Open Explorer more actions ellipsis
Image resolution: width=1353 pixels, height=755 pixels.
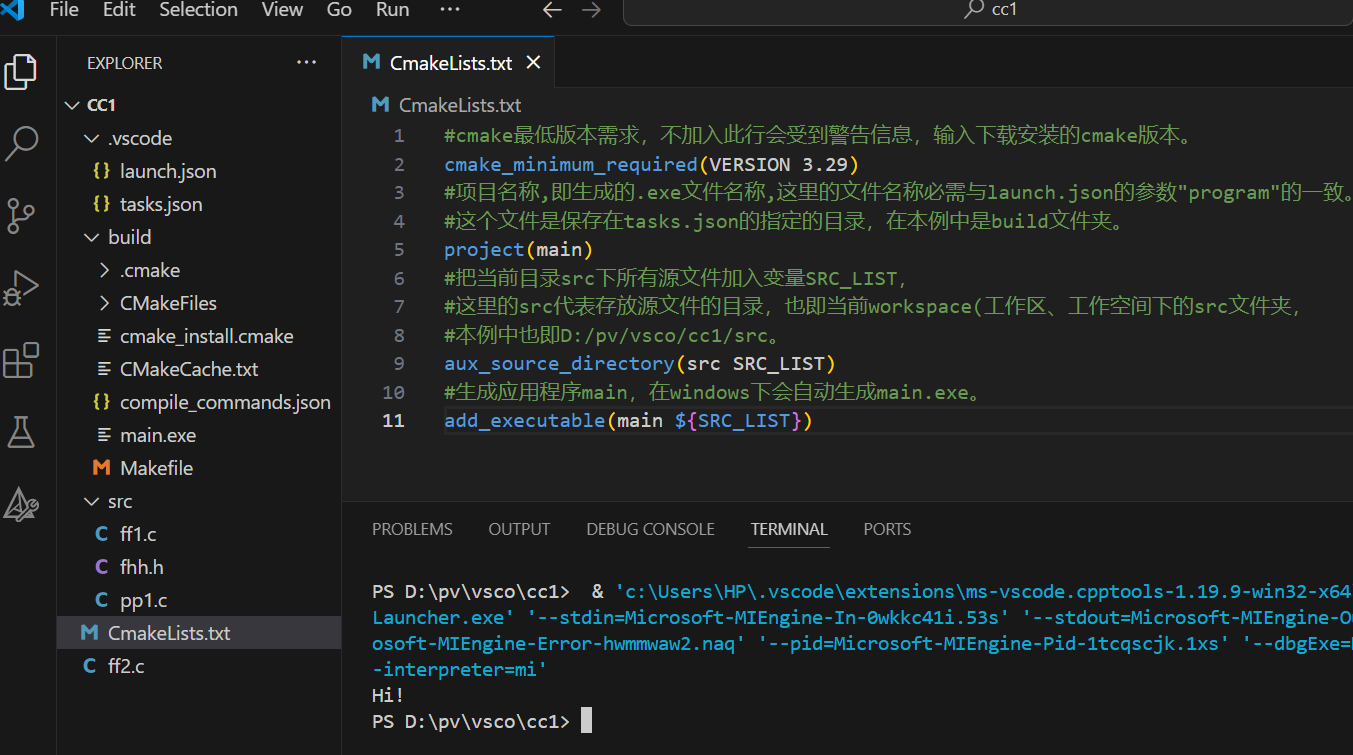(x=306, y=63)
